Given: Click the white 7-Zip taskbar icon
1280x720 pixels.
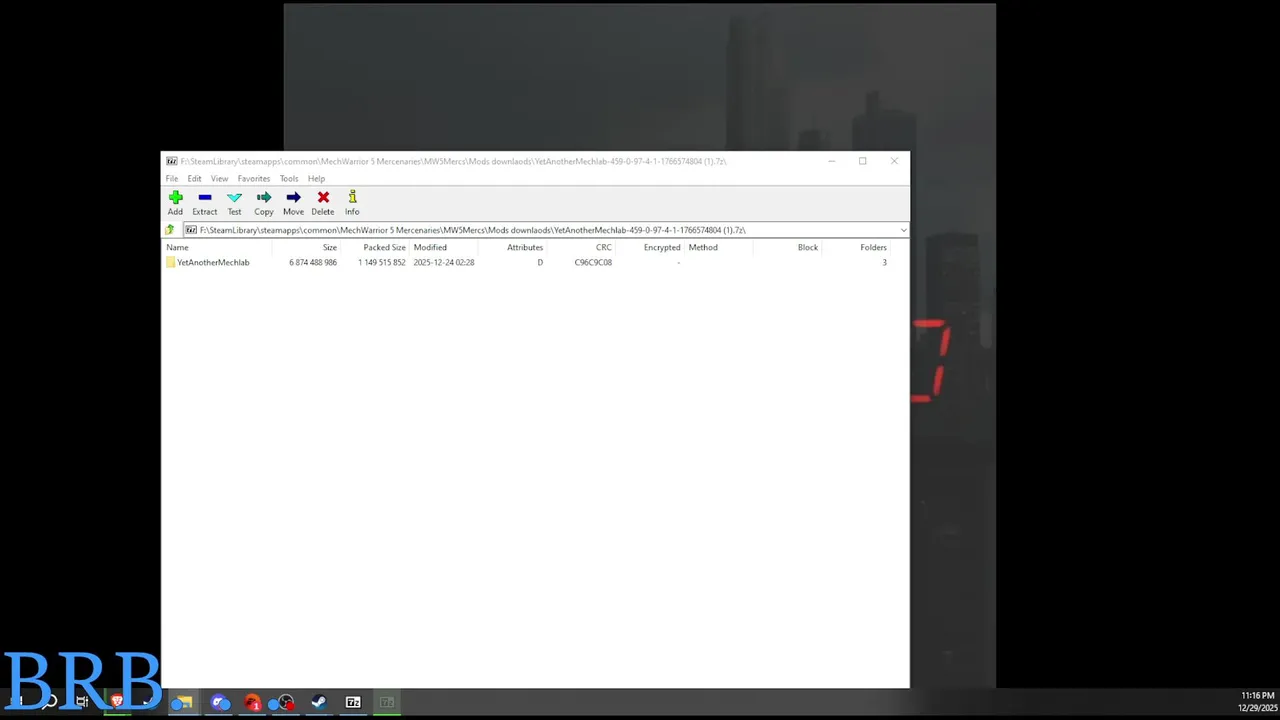Looking at the screenshot, I should tap(353, 702).
